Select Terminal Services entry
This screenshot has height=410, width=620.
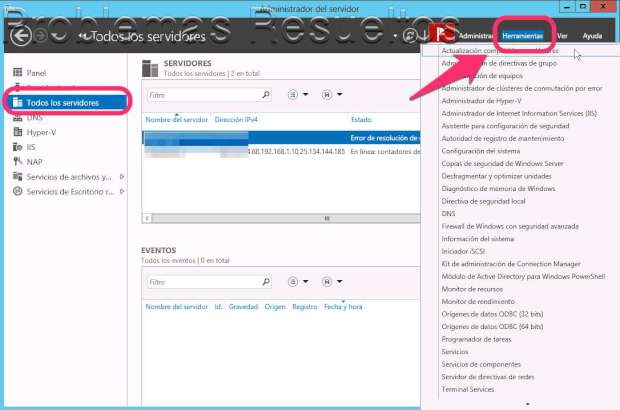tap(467, 389)
